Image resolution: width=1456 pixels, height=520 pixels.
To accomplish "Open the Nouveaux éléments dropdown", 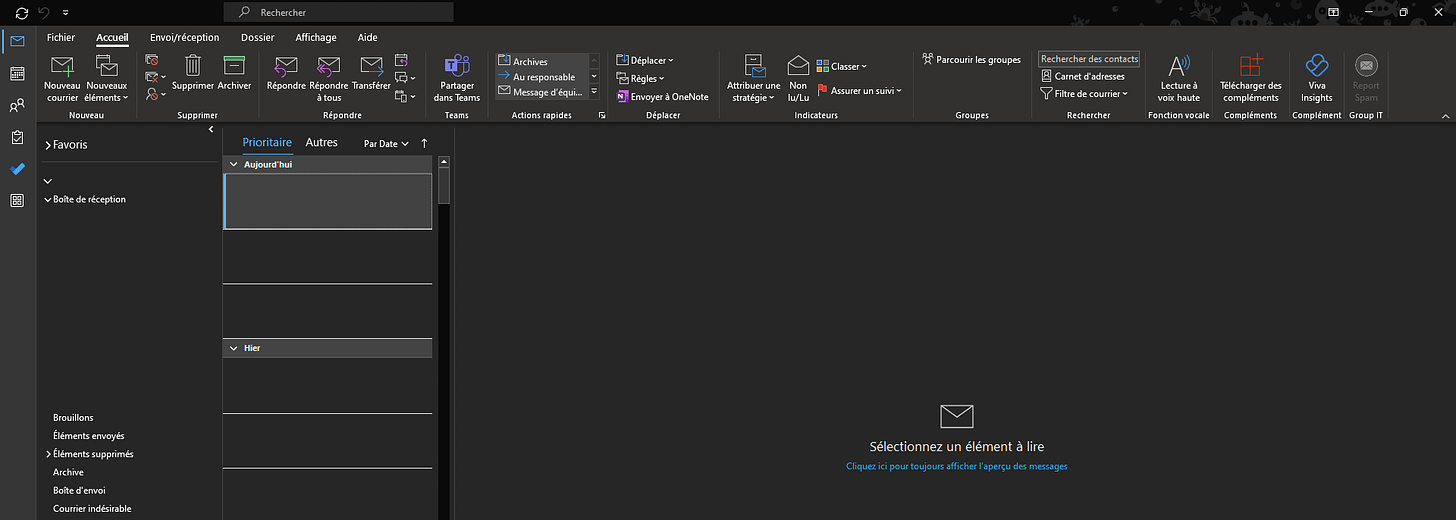I will pos(107,78).
